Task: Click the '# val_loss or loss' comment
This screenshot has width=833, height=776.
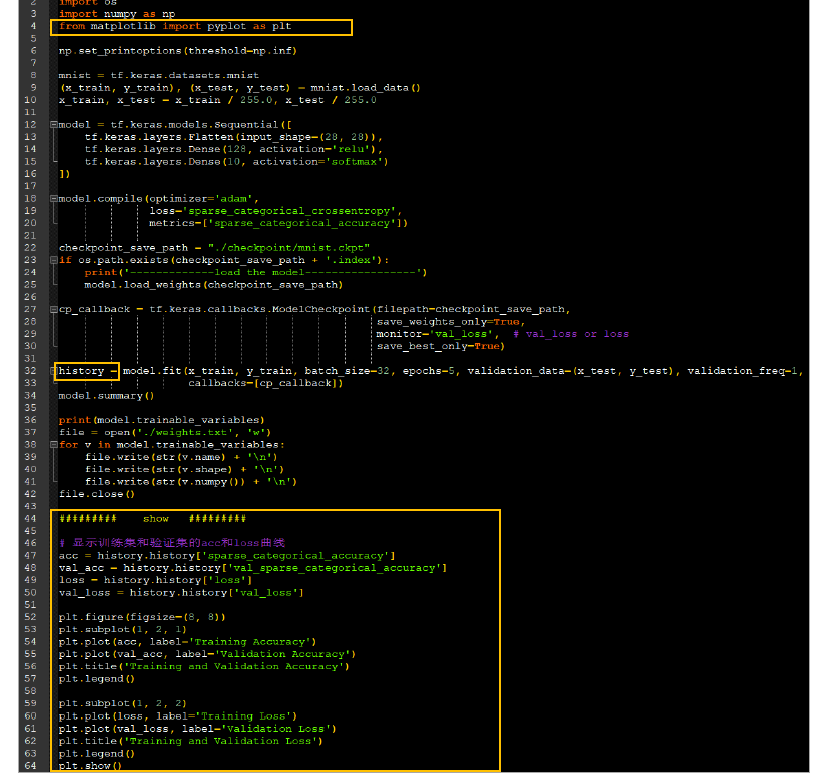Action: 571,334
